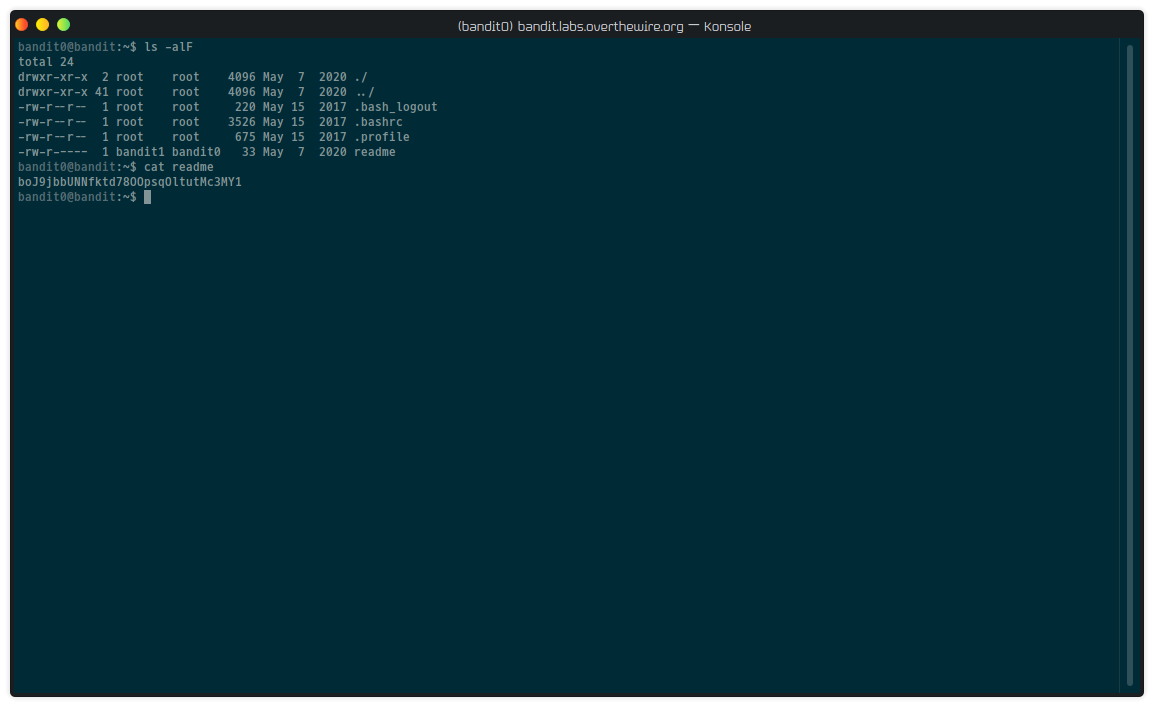Click the './' directory entry
The width and height of the screenshot is (1154, 707).
[x=361, y=77]
